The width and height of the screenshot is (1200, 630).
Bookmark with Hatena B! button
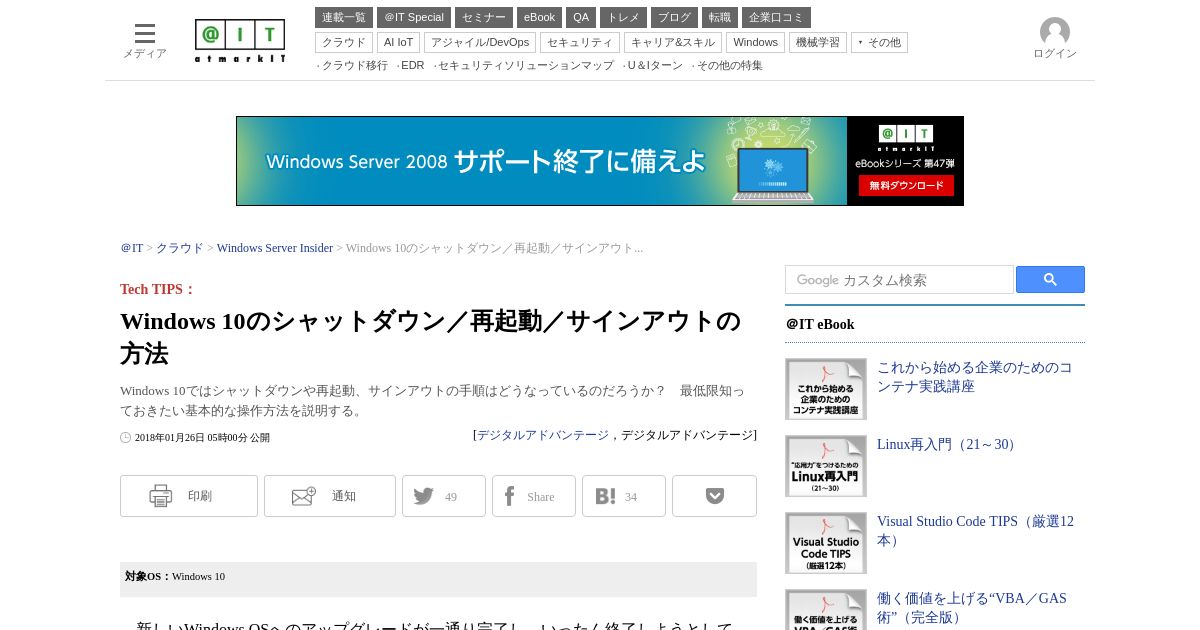click(x=624, y=496)
